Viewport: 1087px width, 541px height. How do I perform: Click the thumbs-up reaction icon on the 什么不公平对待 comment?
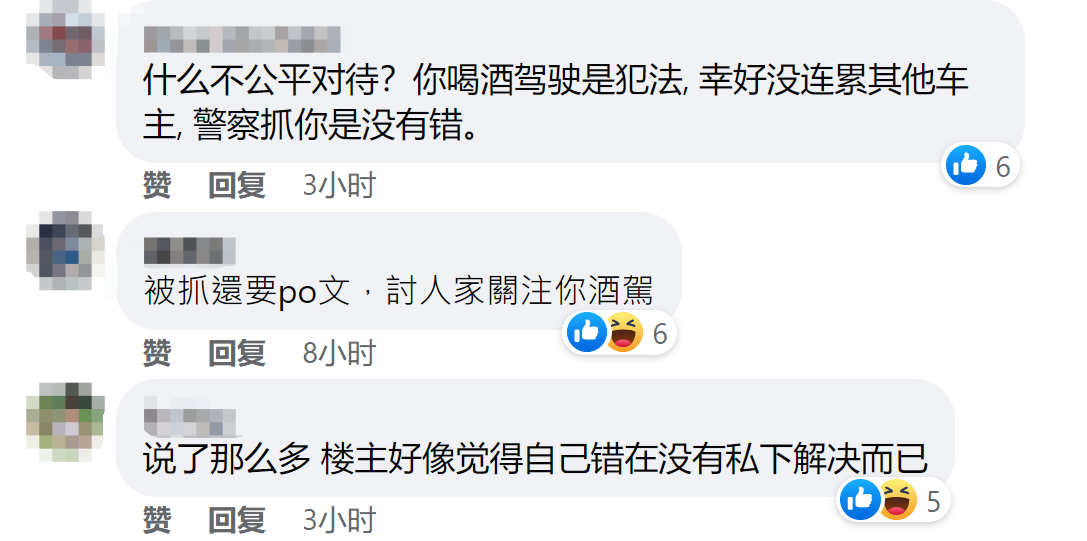[966, 165]
